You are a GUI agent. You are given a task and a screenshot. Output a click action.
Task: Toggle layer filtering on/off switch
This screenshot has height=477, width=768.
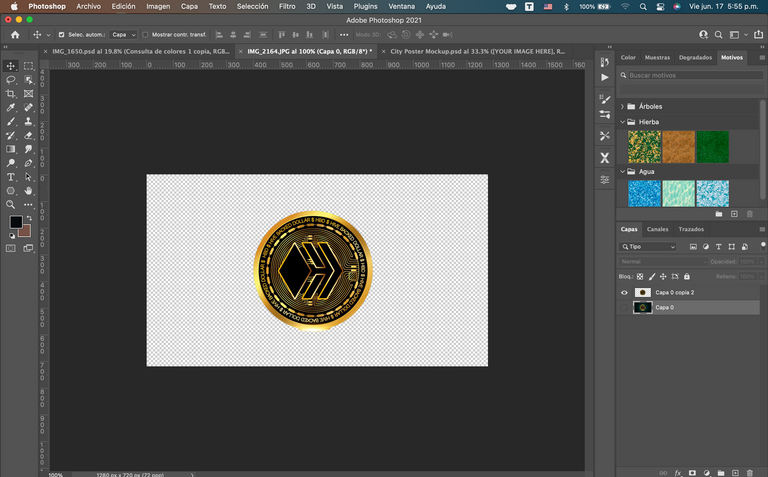(x=763, y=245)
